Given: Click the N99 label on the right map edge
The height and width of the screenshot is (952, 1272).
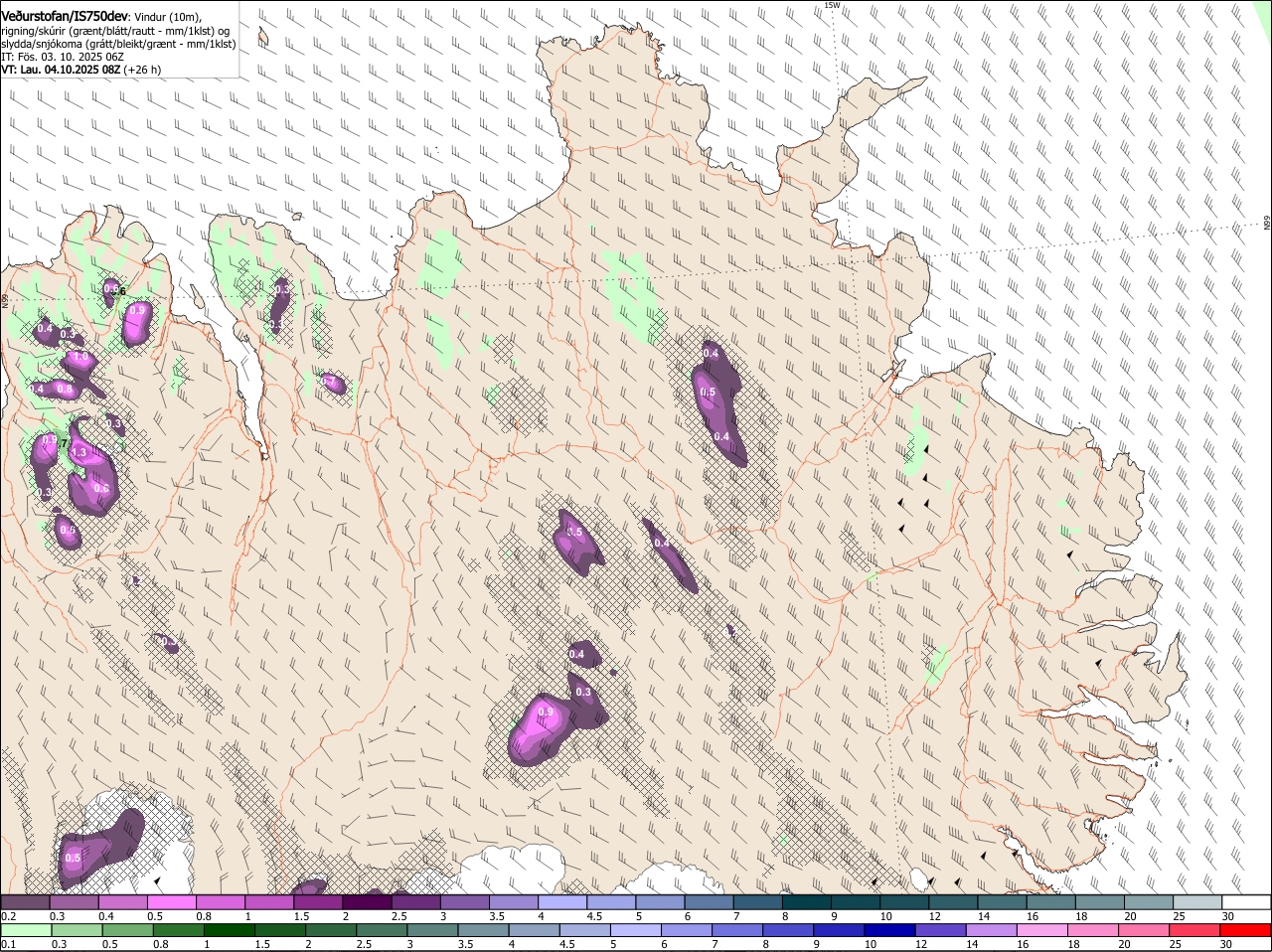Looking at the screenshot, I should (1267, 223).
